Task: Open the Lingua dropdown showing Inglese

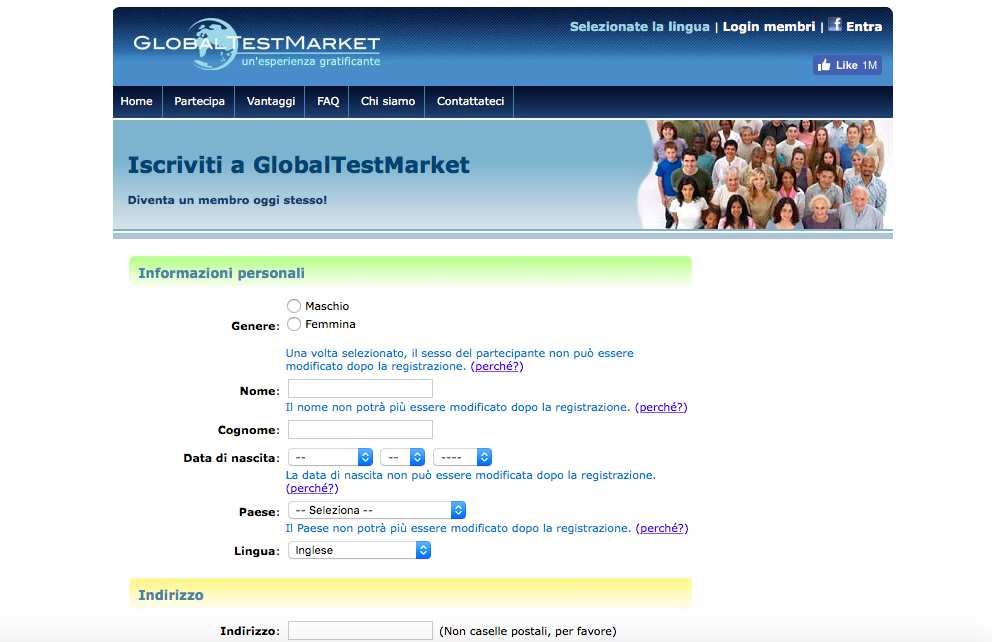Action: (x=359, y=550)
